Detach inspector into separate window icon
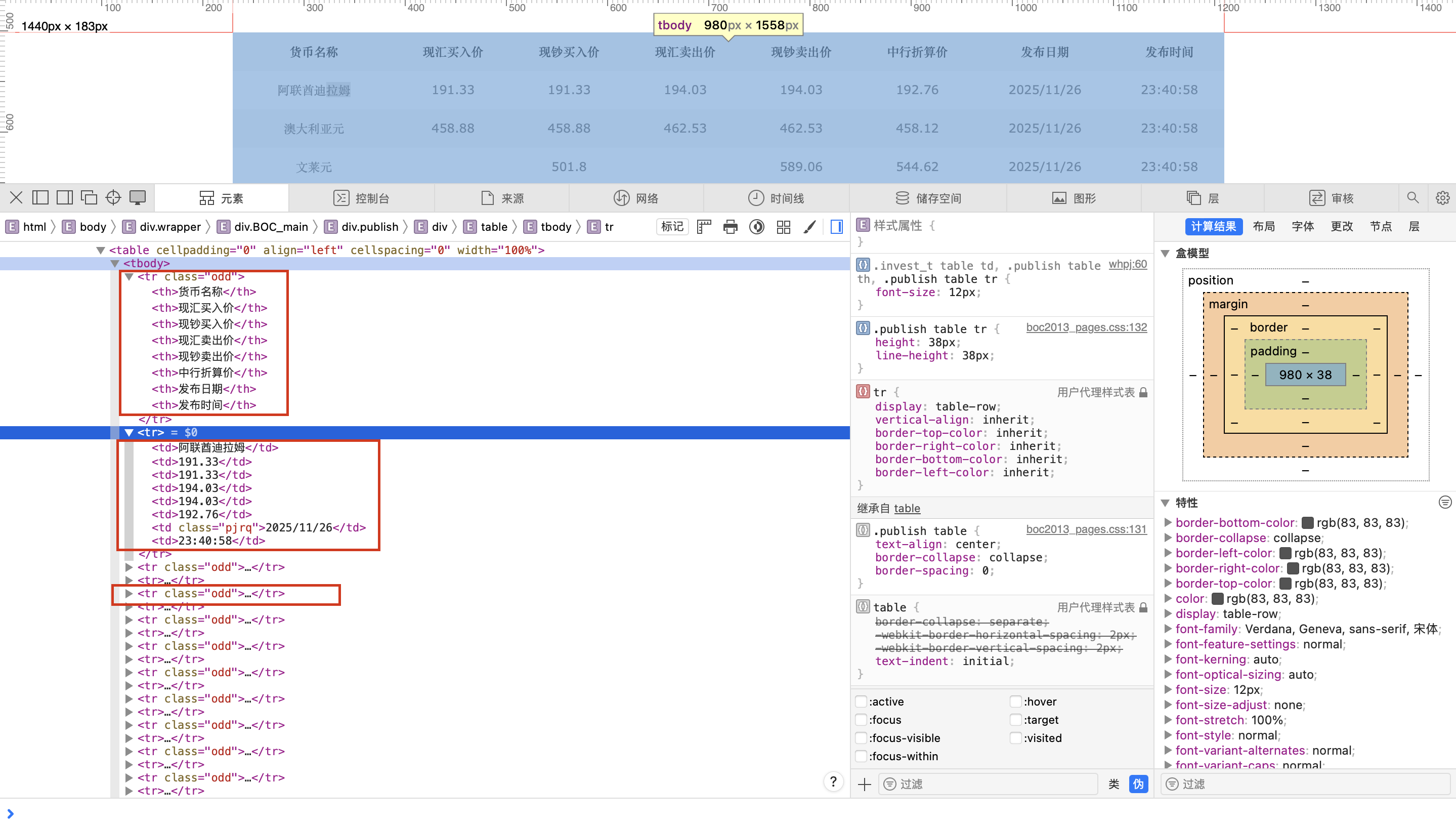 tap(89, 198)
